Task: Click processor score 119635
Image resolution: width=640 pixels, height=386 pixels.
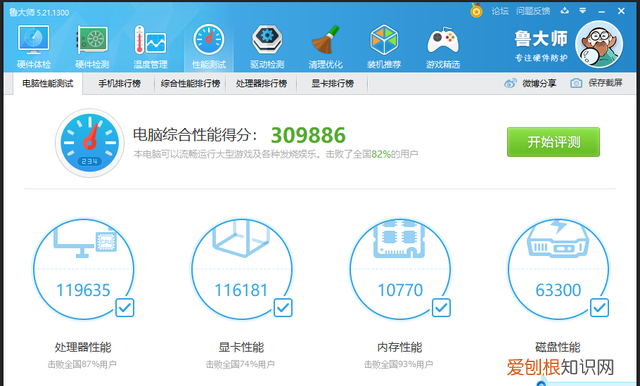Action: tap(83, 290)
